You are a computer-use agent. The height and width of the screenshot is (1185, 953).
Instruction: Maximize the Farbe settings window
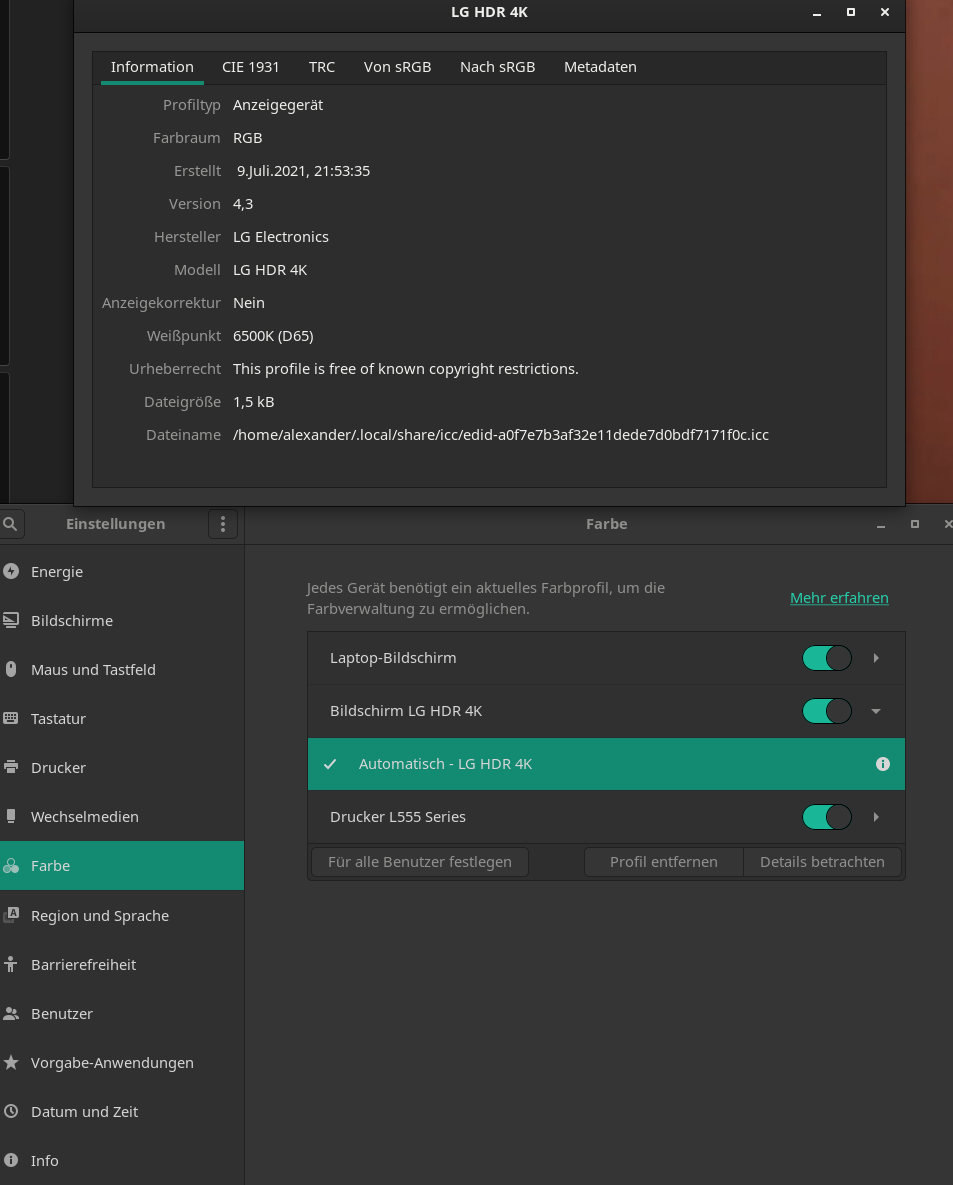coord(915,524)
